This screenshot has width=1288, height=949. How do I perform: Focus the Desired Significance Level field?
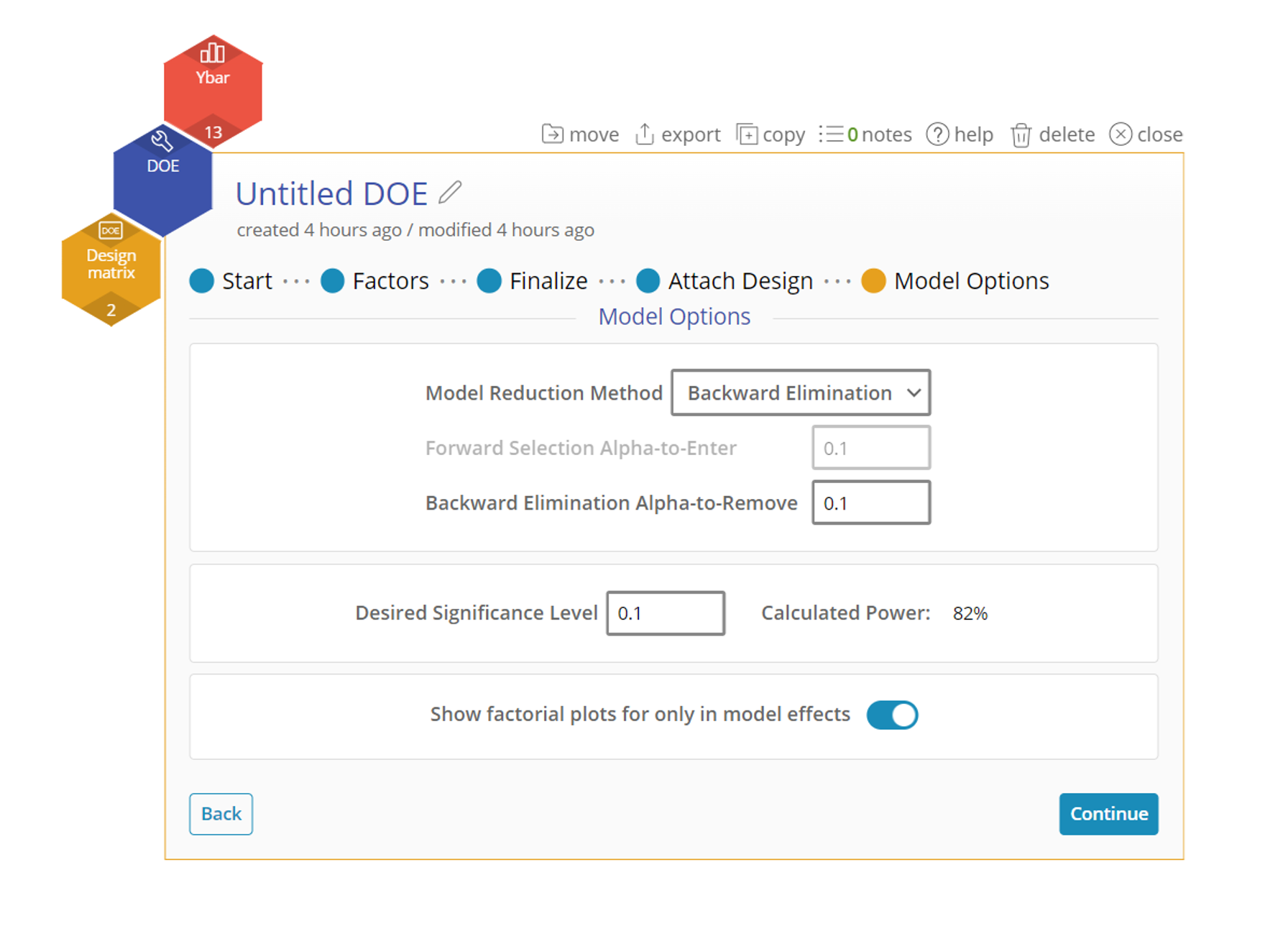coord(666,613)
